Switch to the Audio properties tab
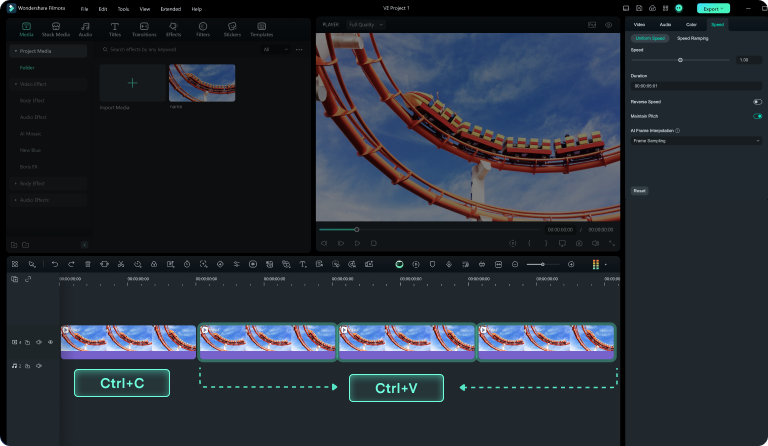Screen dimensions: 768x446 click(665, 24)
